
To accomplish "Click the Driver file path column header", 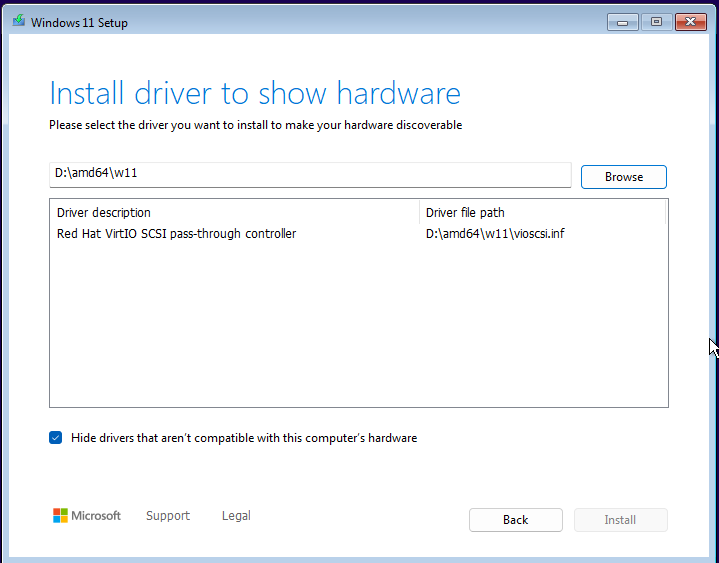I will coord(542,212).
